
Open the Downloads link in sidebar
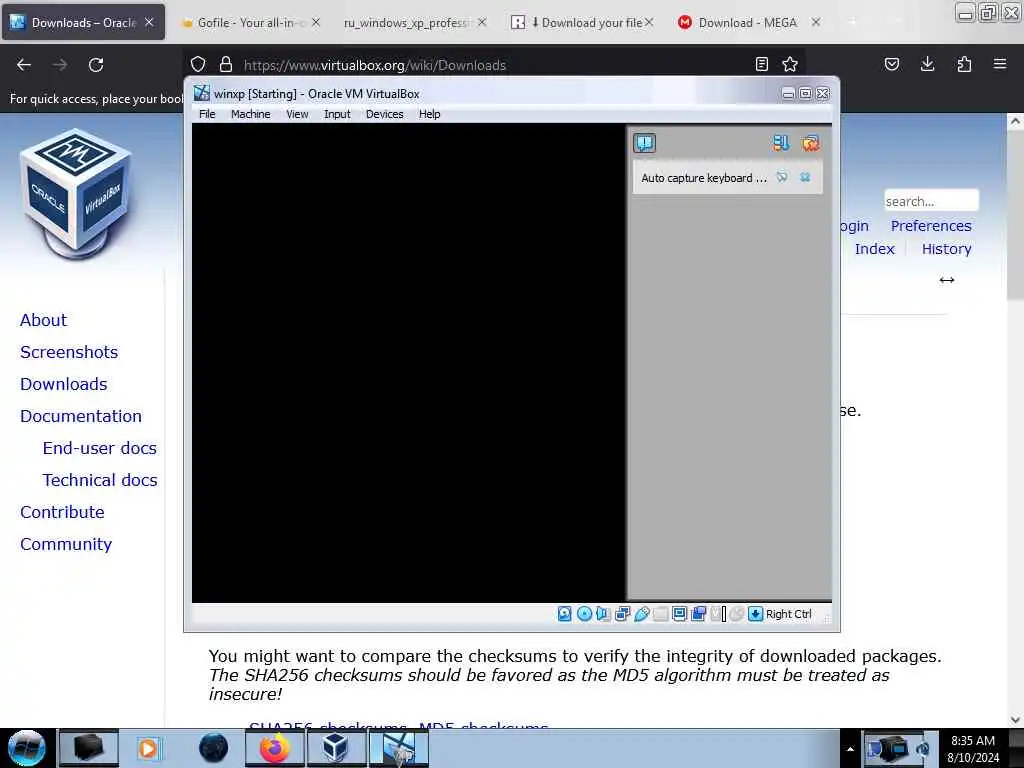pyautogui.click(x=63, y=384)
